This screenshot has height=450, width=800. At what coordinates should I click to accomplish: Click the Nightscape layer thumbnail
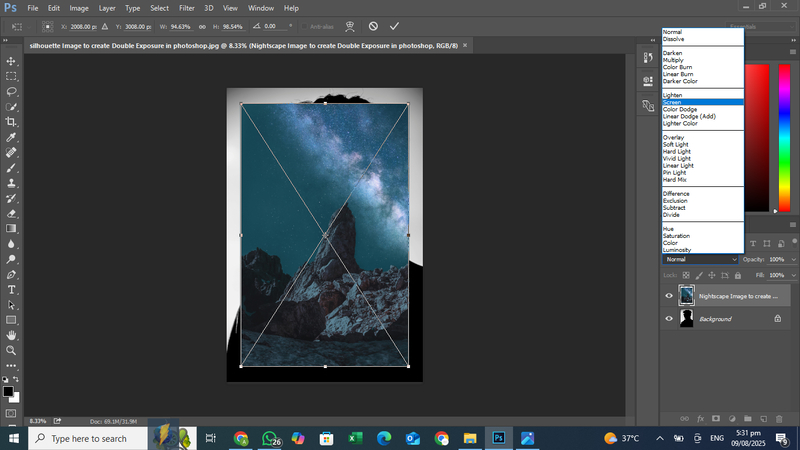(686, 296)
